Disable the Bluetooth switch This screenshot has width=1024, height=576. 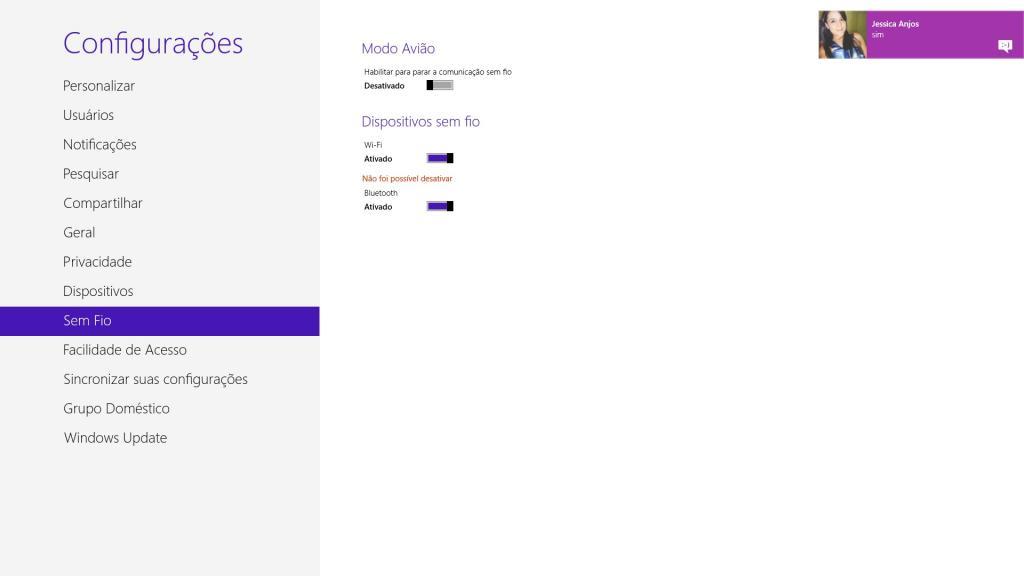pos(440,206)
